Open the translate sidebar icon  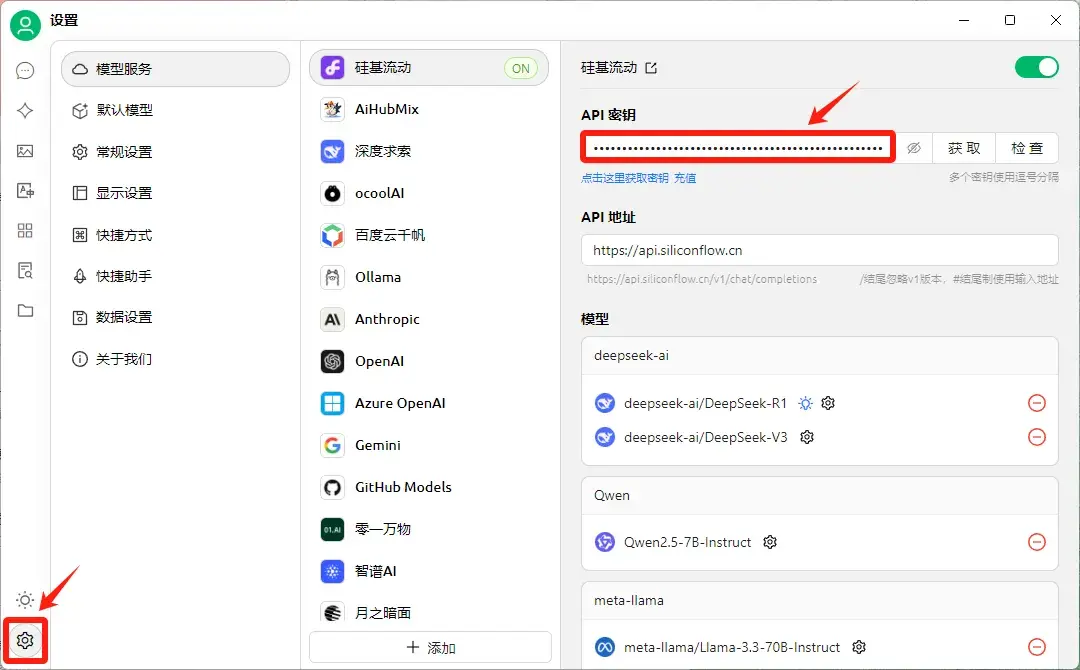[x=25, y=191]
